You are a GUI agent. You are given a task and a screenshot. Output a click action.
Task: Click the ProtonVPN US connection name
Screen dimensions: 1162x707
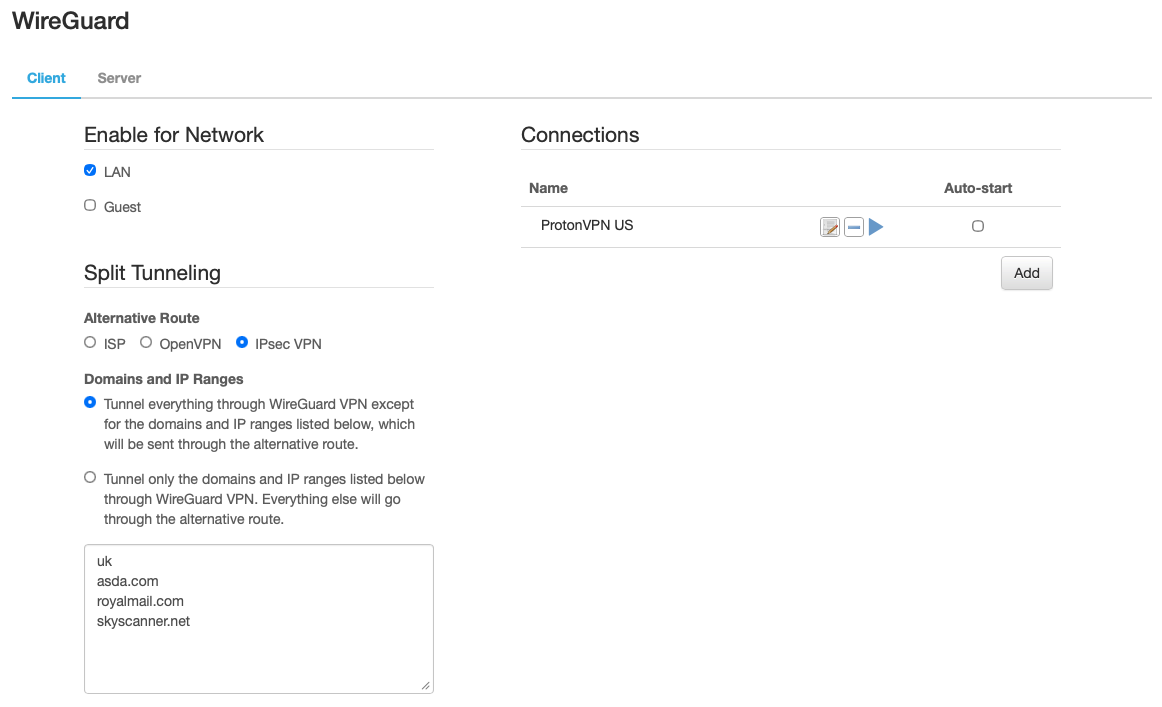tap(586, 226)
